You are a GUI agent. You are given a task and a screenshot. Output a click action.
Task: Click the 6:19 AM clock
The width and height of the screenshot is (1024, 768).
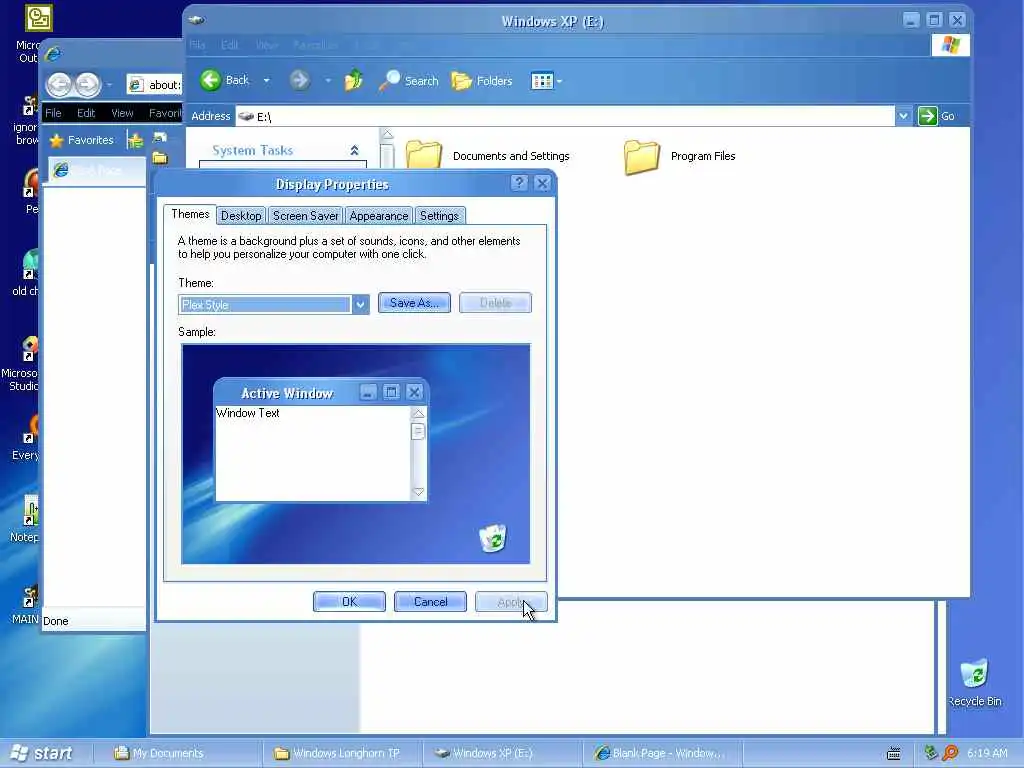987,753
